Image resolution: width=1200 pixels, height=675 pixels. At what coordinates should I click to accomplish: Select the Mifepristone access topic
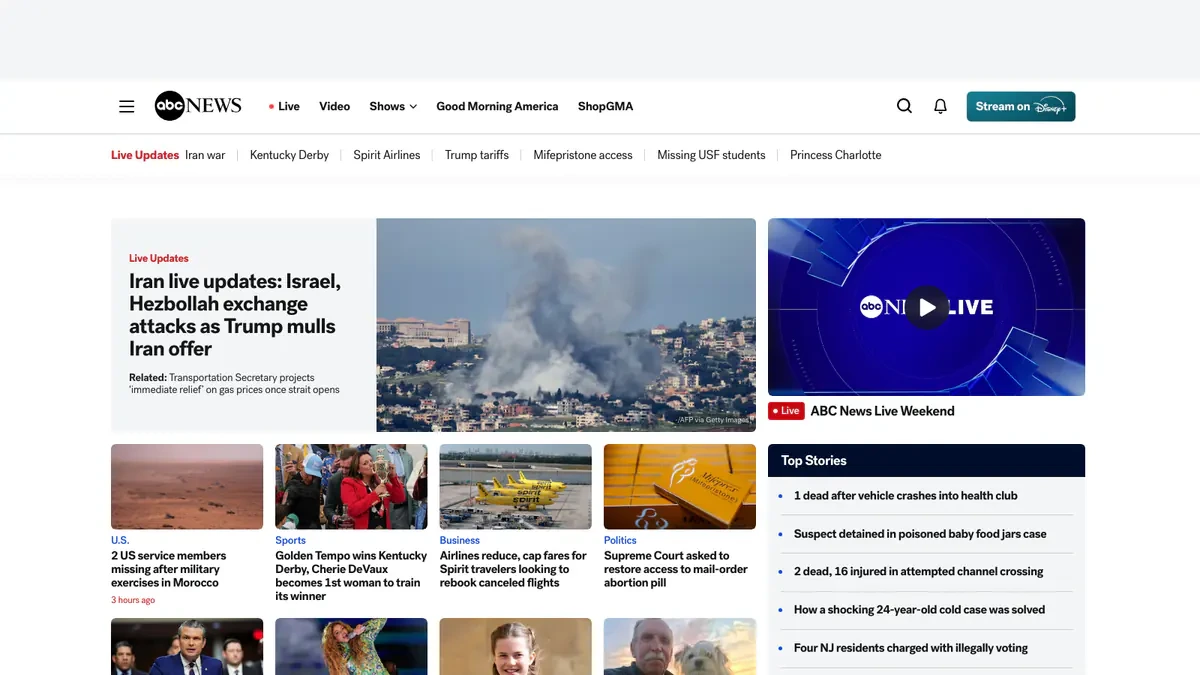(x=583, y=155)
